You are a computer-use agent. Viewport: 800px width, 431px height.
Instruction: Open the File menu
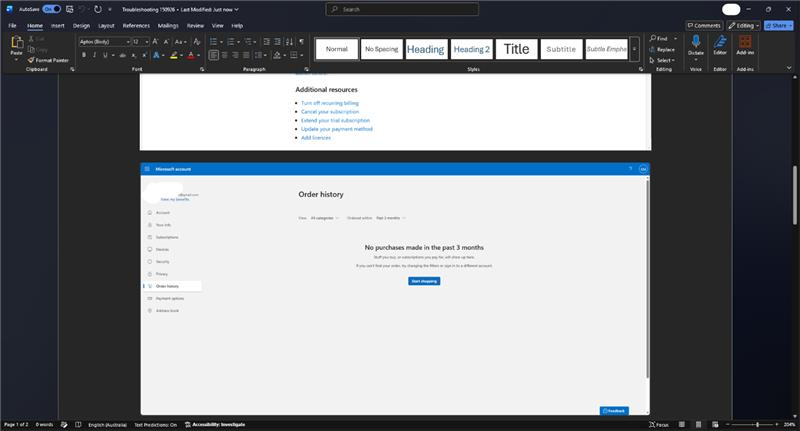point(12,26)
